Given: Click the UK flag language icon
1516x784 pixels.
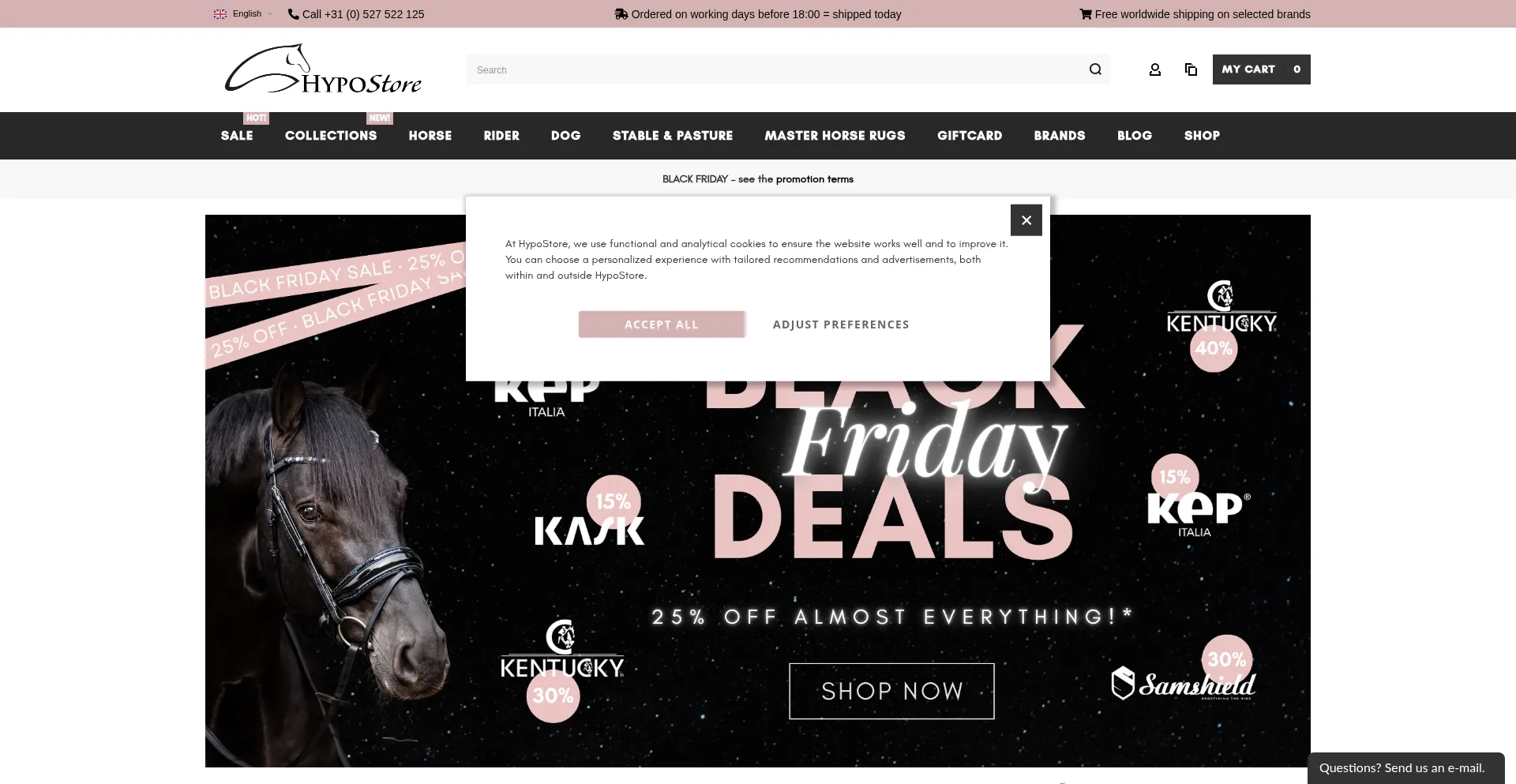Looking at the screenshot, I should 220,14.
